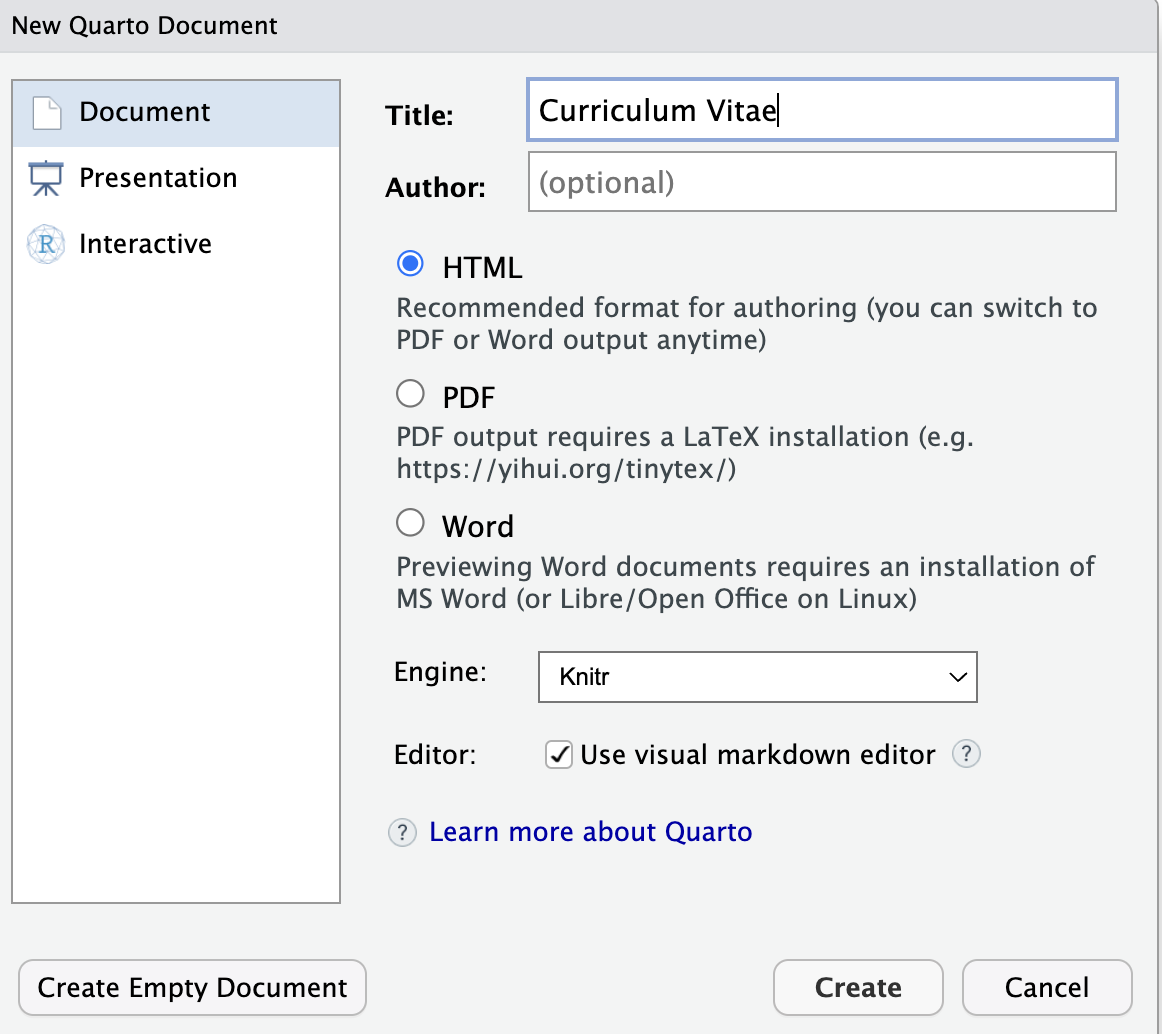
Task: Click the Document page icon in sidebar
Action: pos(46,112)
